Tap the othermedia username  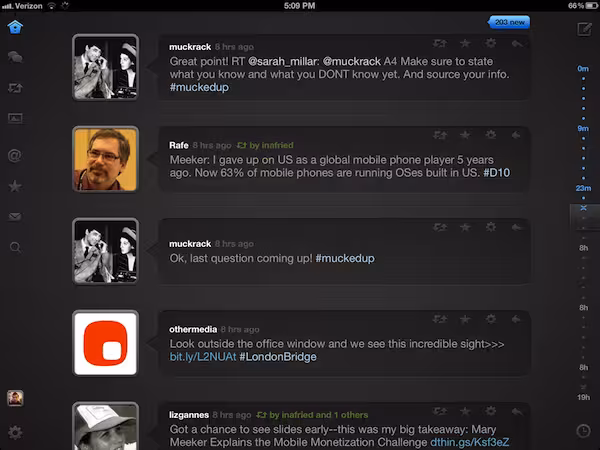[193, 329]
